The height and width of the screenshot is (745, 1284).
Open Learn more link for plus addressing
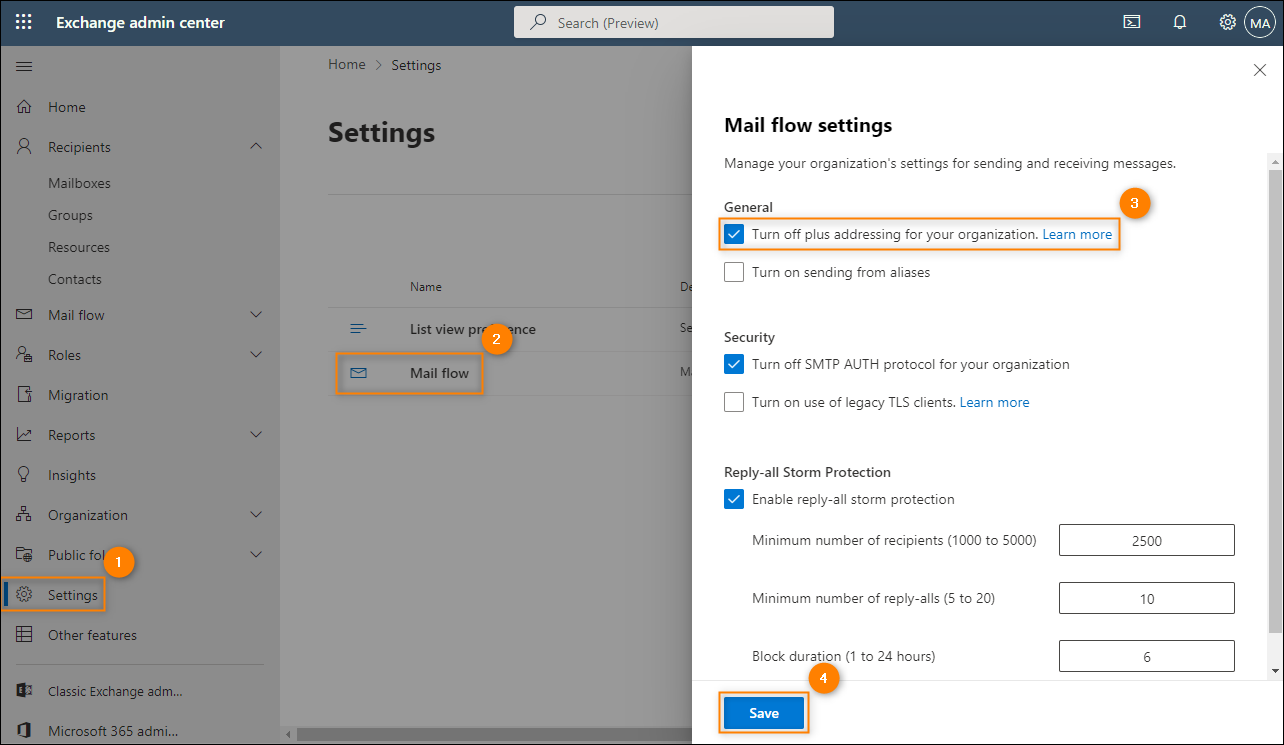click(1077, 234)
